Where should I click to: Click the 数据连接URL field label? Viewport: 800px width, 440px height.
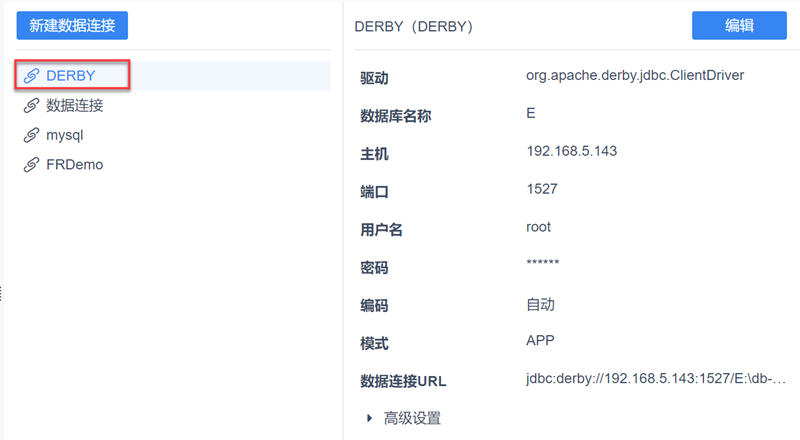coord(403,381)
